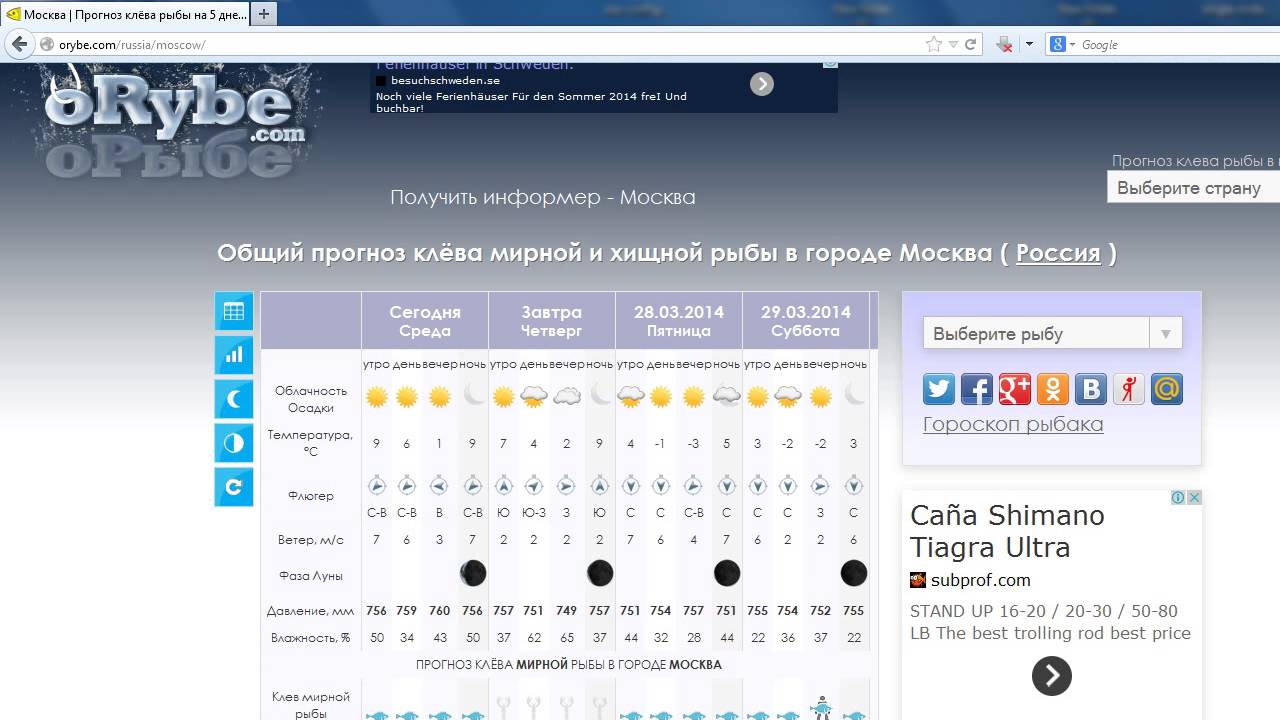Click 'Получить информер - Москва' link

pyautogui.click(x=543, y=197)
